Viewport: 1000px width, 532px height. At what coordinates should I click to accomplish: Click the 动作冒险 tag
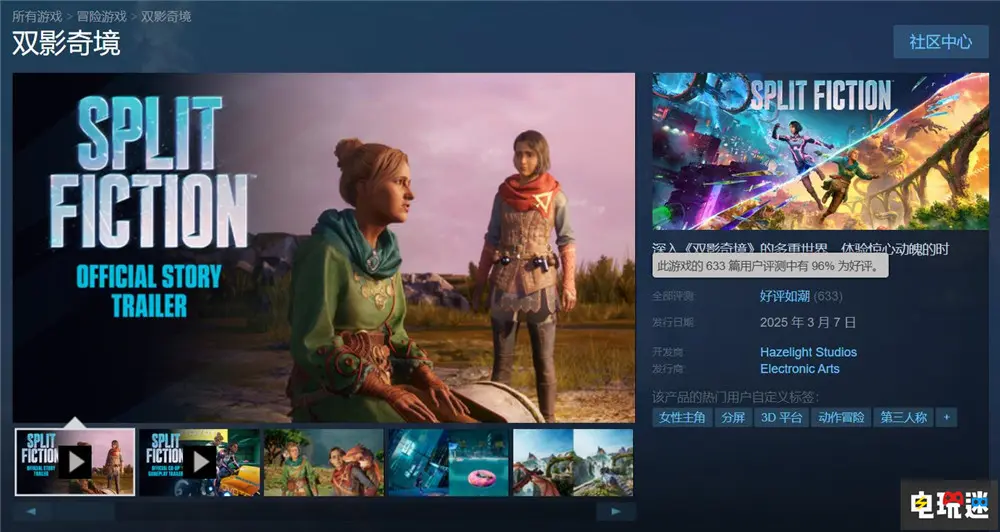tap(840, 417)
